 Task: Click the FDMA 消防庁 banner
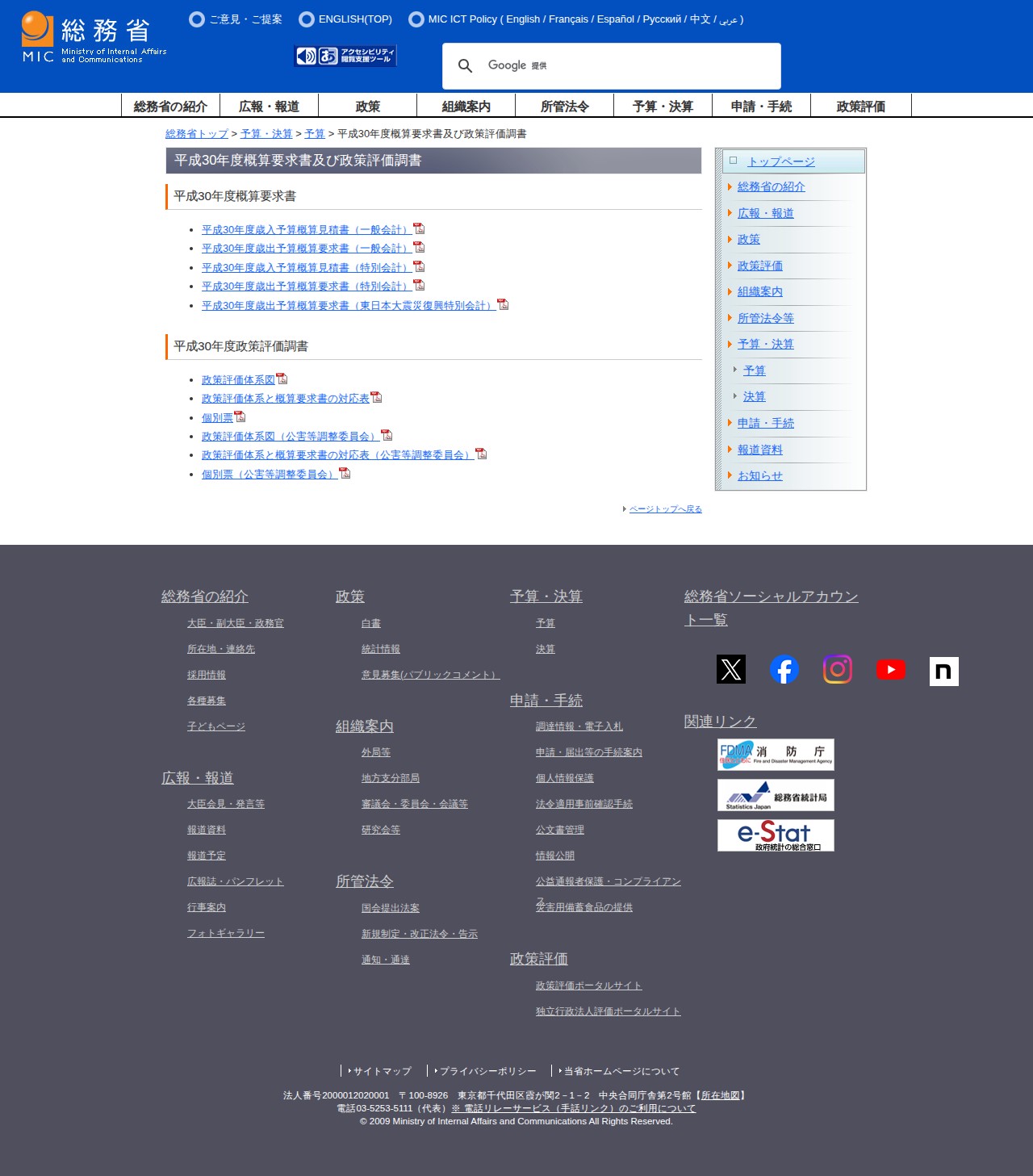point(776,755)
